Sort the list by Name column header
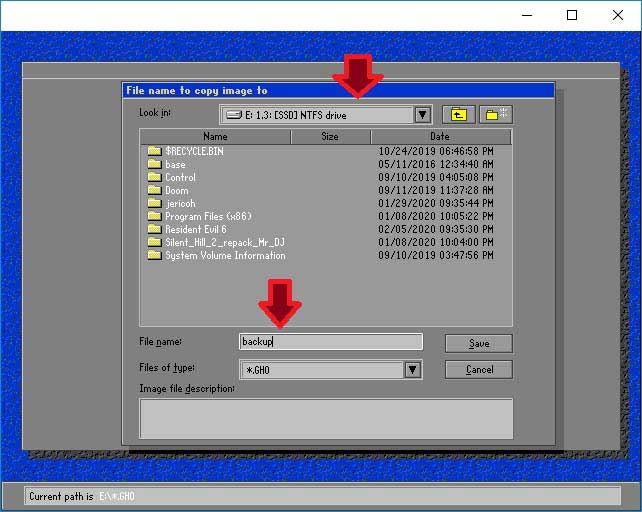The height and width of the screenshot is (512, 642). pyautogui.click(x=215, y=136)
